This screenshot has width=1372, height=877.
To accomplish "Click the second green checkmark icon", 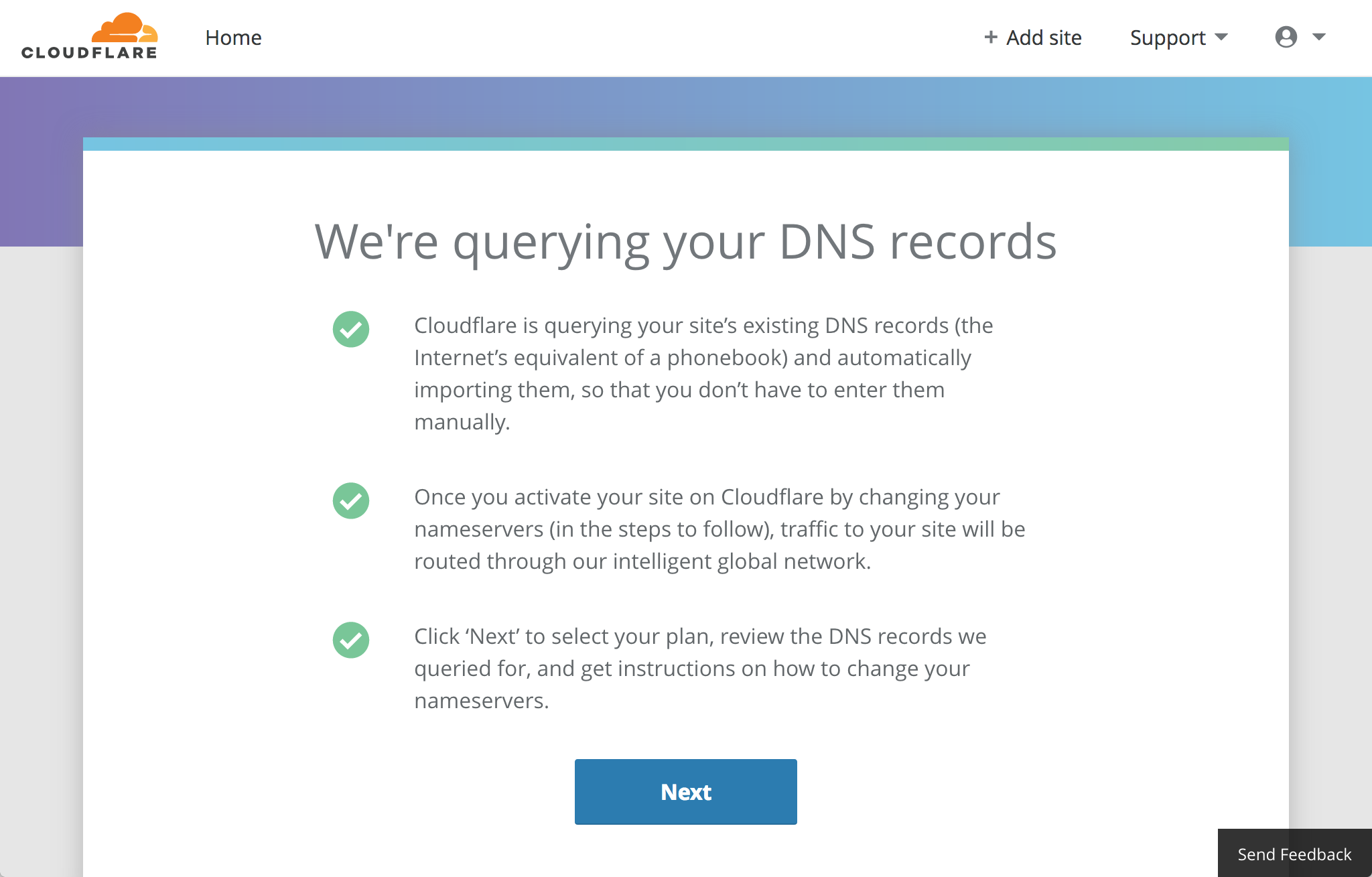I will tap(352, 499).
